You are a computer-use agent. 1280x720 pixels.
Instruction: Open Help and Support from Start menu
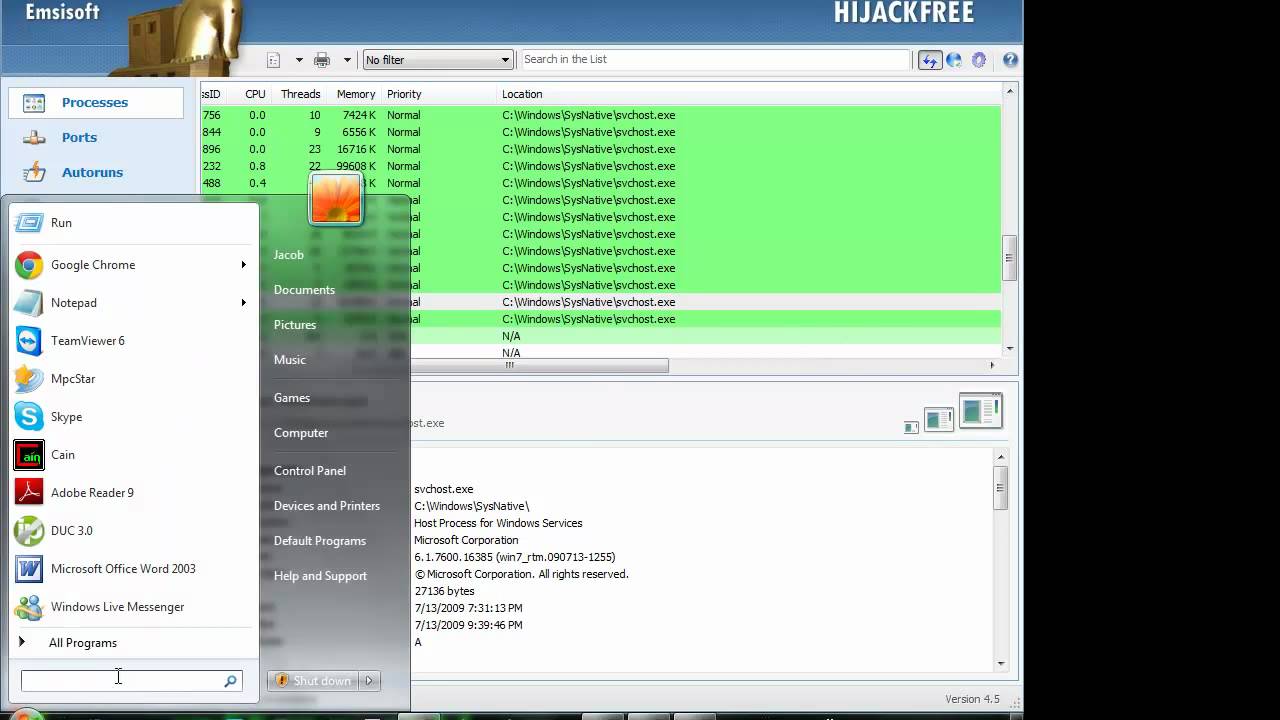(320, 576)
